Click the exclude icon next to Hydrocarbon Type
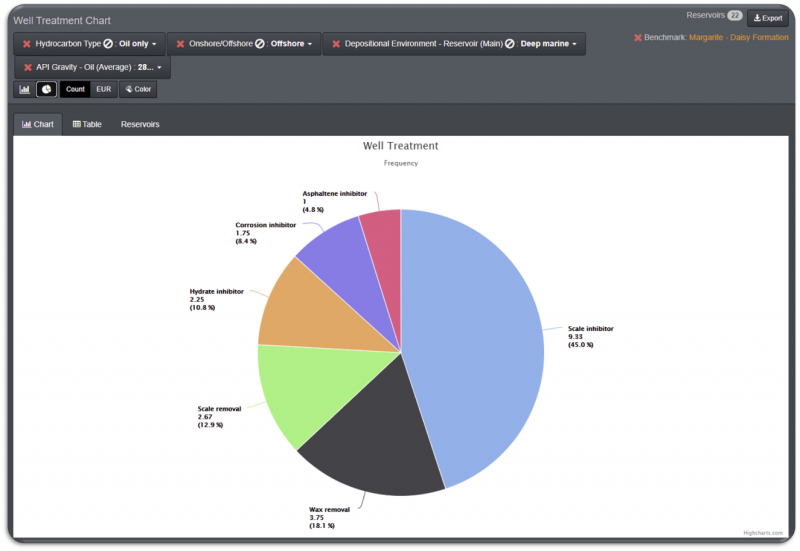The image size is (800, 551). point(108,44)
